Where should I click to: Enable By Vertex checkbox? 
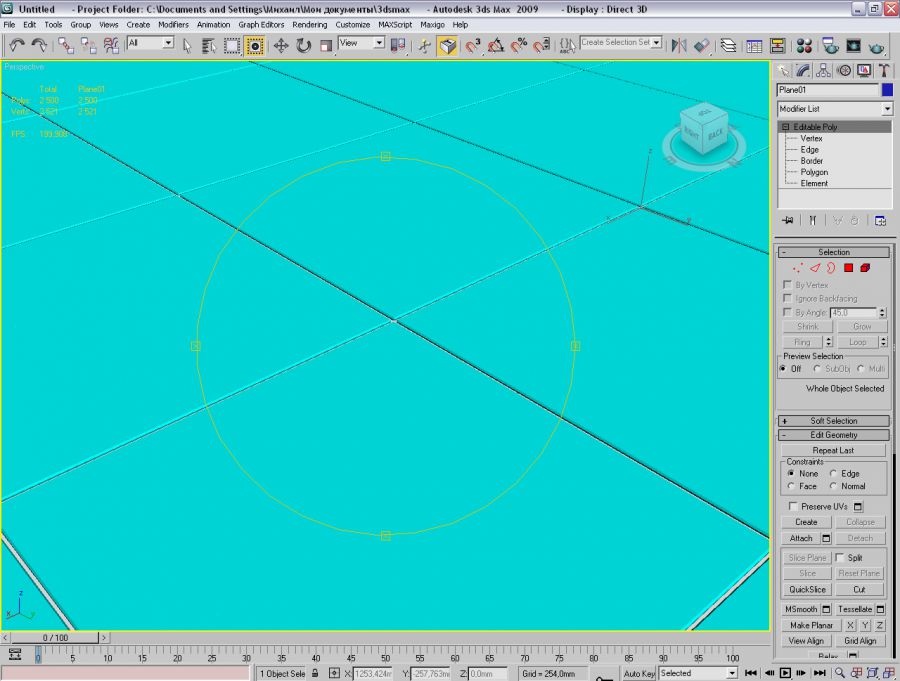point(788,285)
